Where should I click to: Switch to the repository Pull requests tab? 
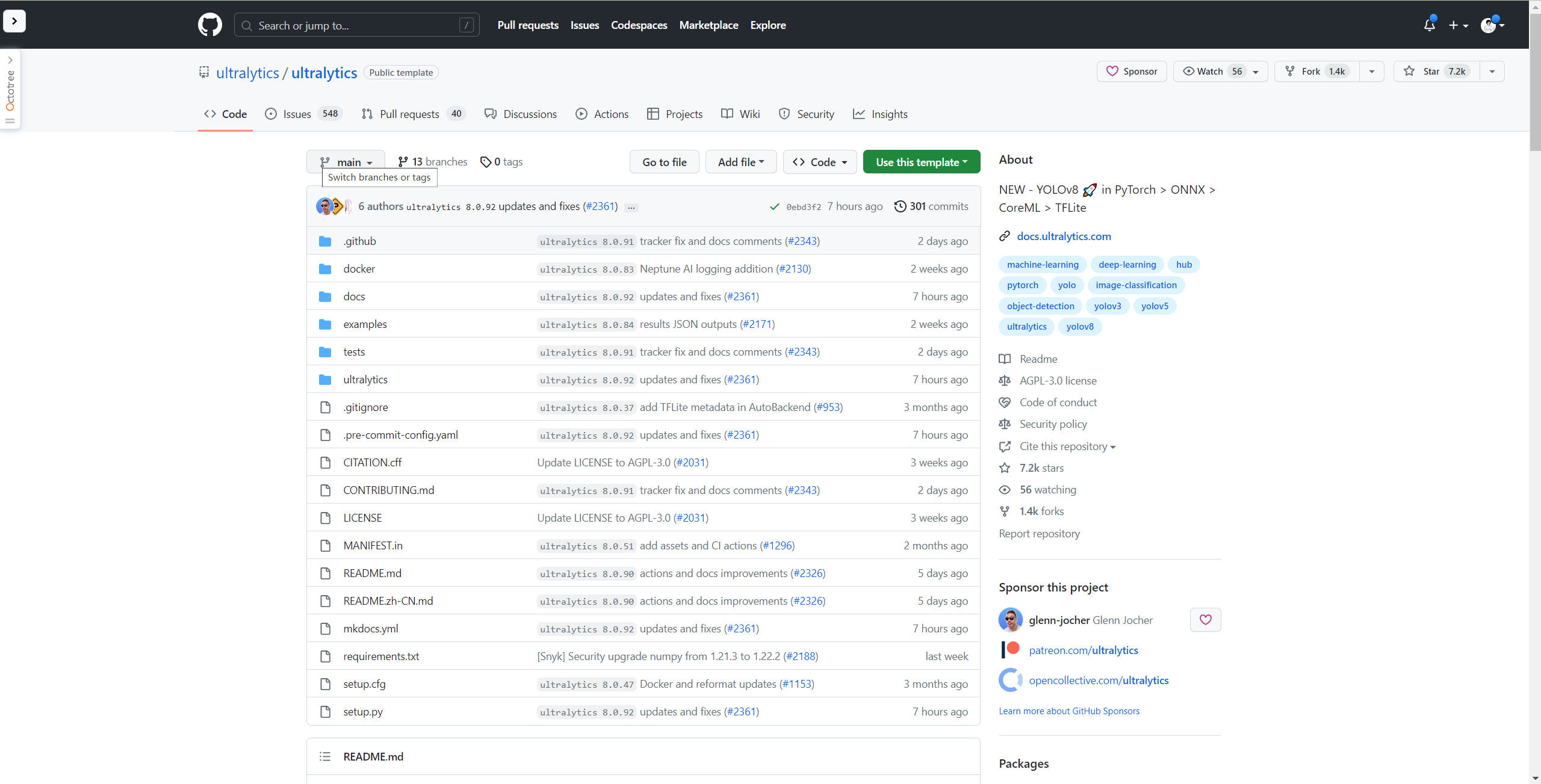click(414, 114)
